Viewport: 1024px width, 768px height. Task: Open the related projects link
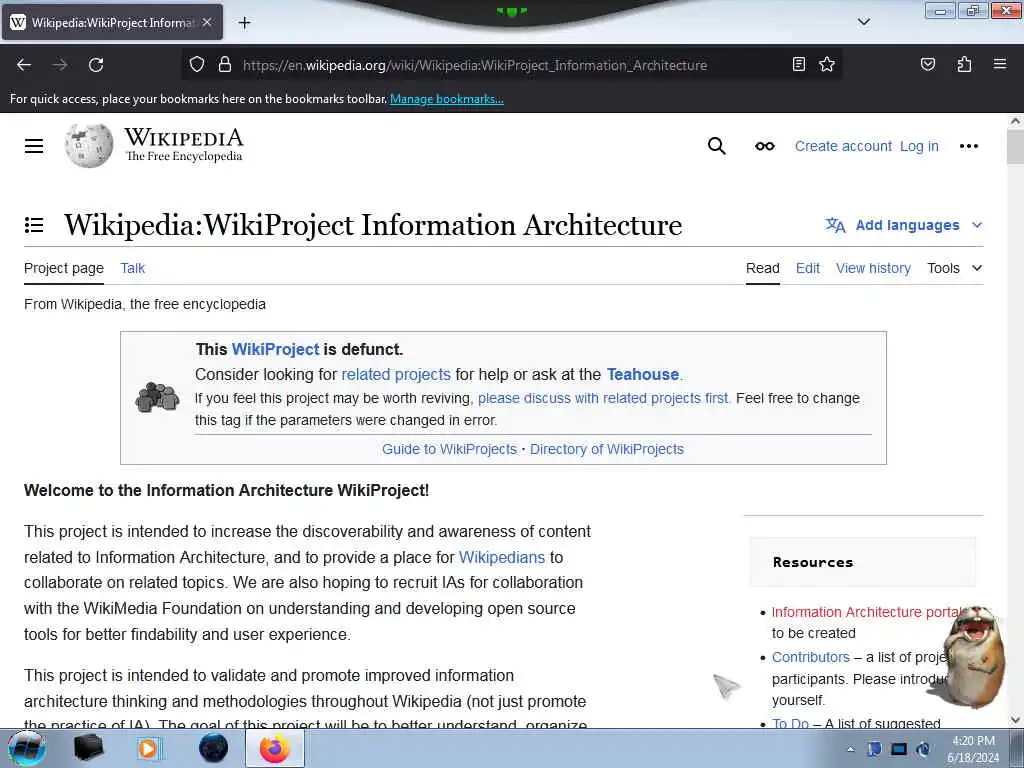click(396, 374)
